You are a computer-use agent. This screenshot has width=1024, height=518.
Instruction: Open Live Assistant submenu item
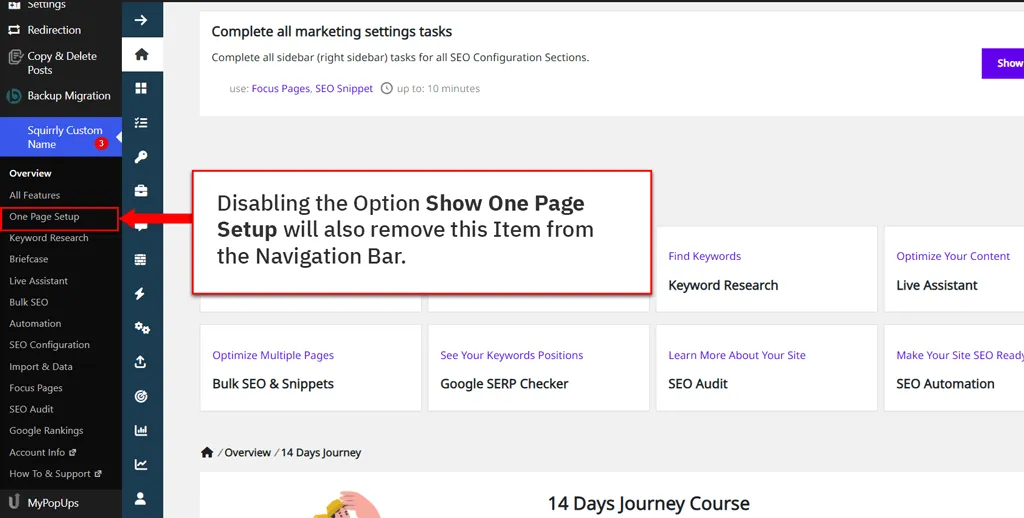tap(39, 280)
